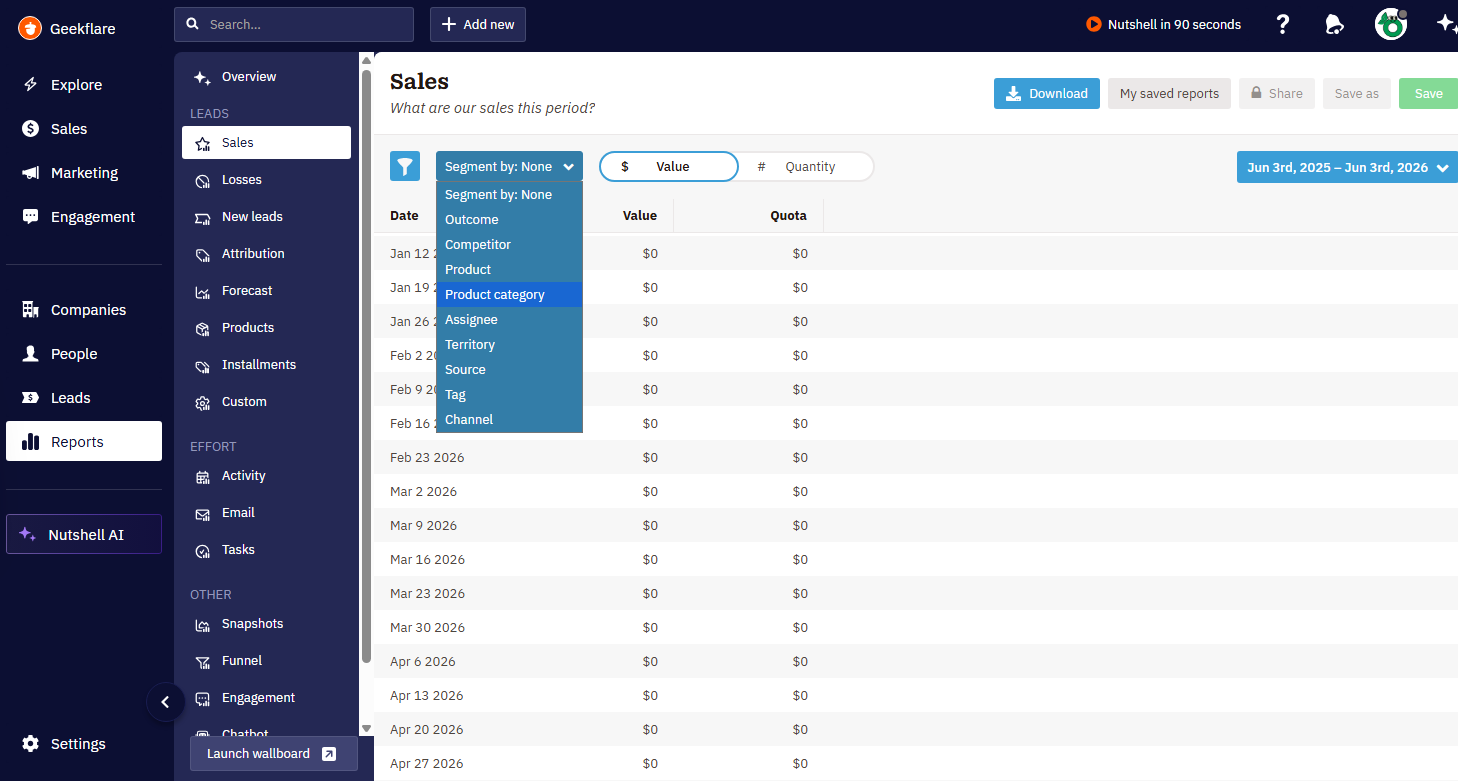
Task: Click the Date column header
Action: 404,215
